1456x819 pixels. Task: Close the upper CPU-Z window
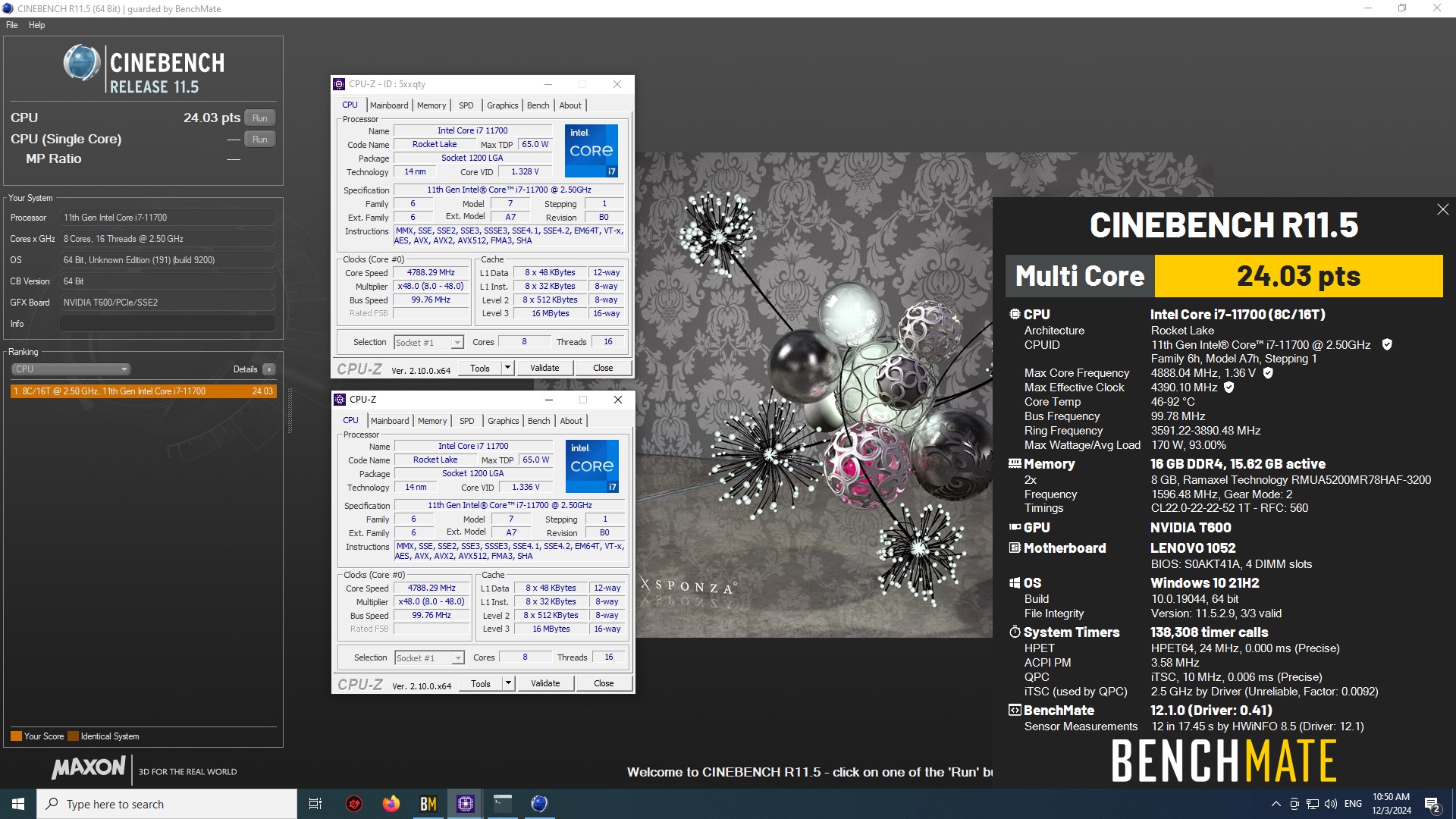(x=617, y=84)
